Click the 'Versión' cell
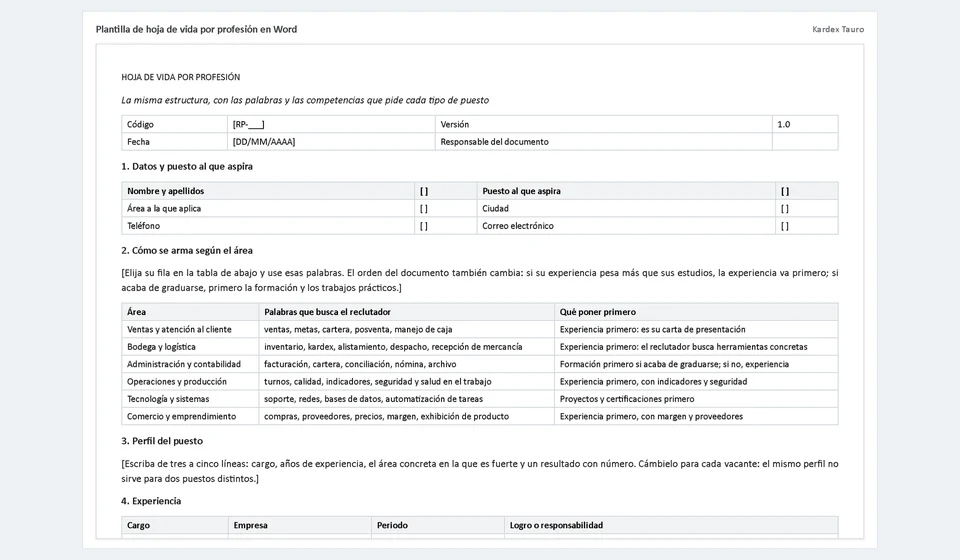This screenshot has height=560, width=960. pos(604,124)
